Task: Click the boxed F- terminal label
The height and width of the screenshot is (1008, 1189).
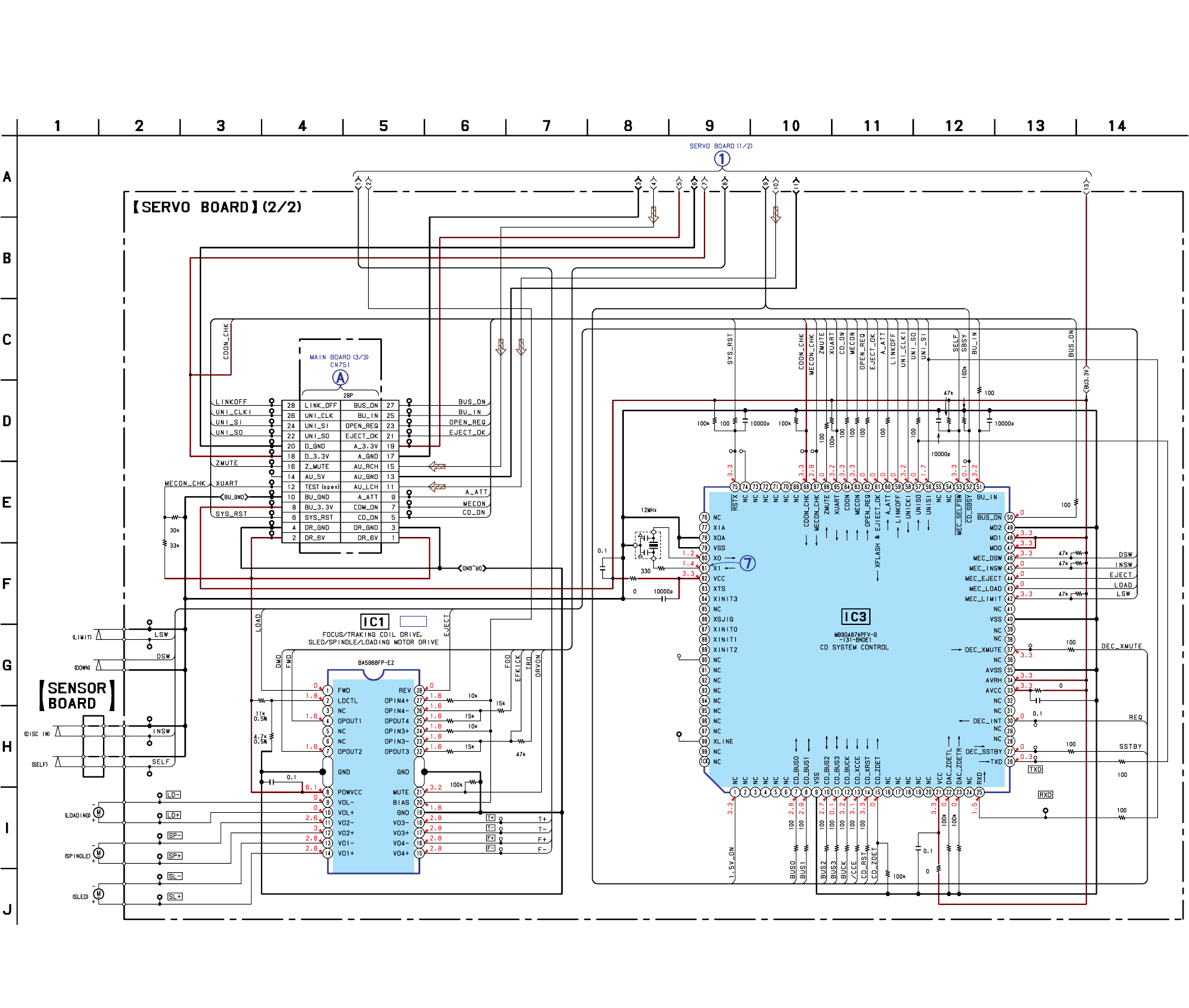Action: point(490,848)
